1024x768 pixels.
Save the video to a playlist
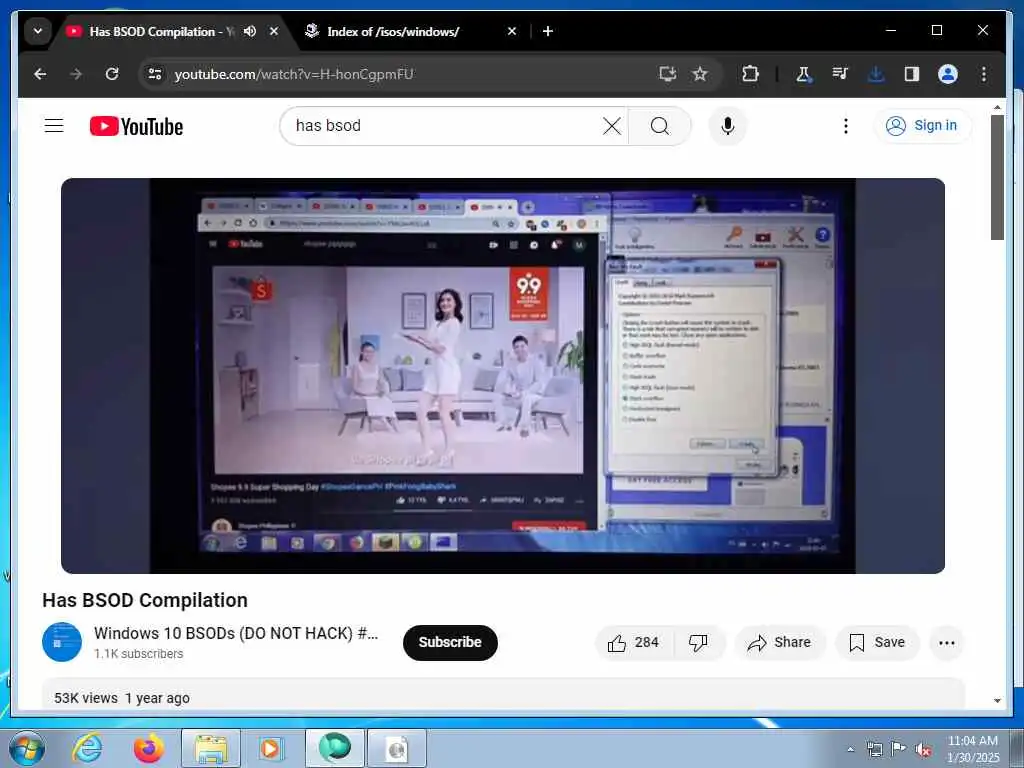[x=877, y=643]
